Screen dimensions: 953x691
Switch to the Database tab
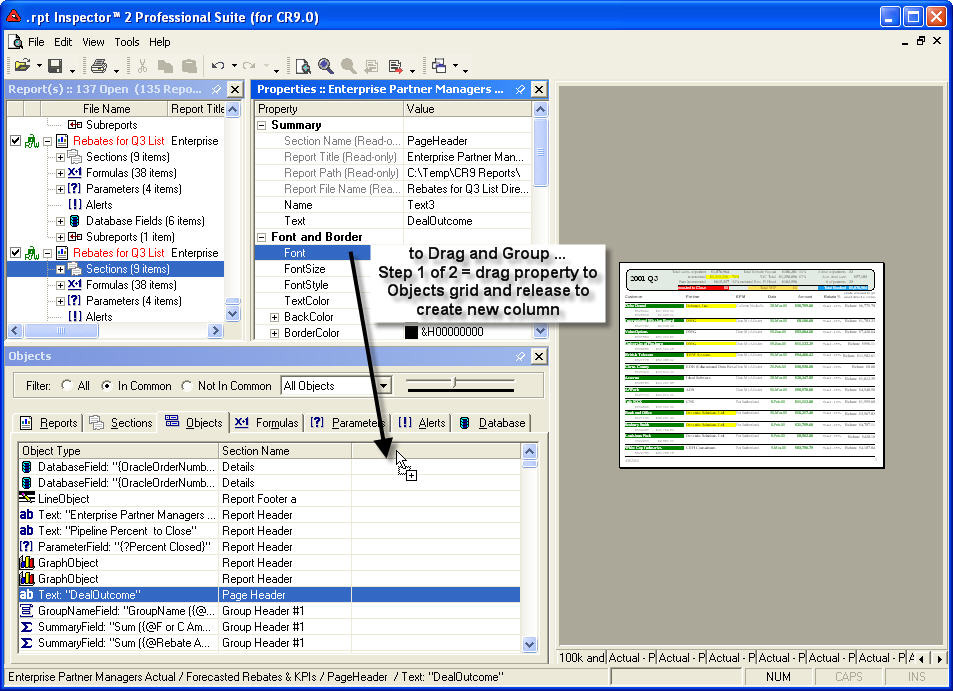click(x=493, y=422)
